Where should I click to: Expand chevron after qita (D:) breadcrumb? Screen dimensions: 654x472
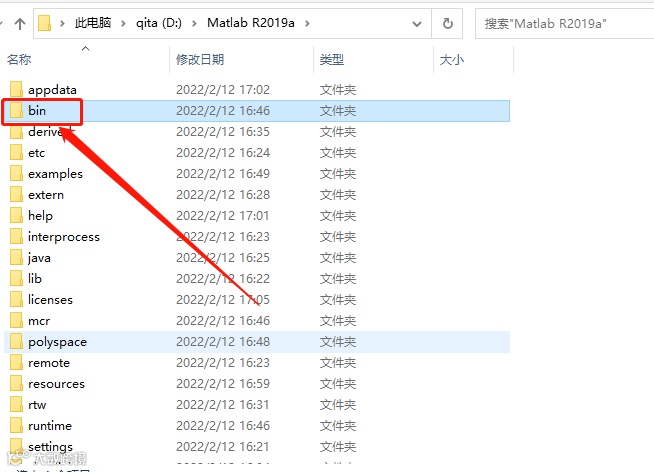pos(194,23)
